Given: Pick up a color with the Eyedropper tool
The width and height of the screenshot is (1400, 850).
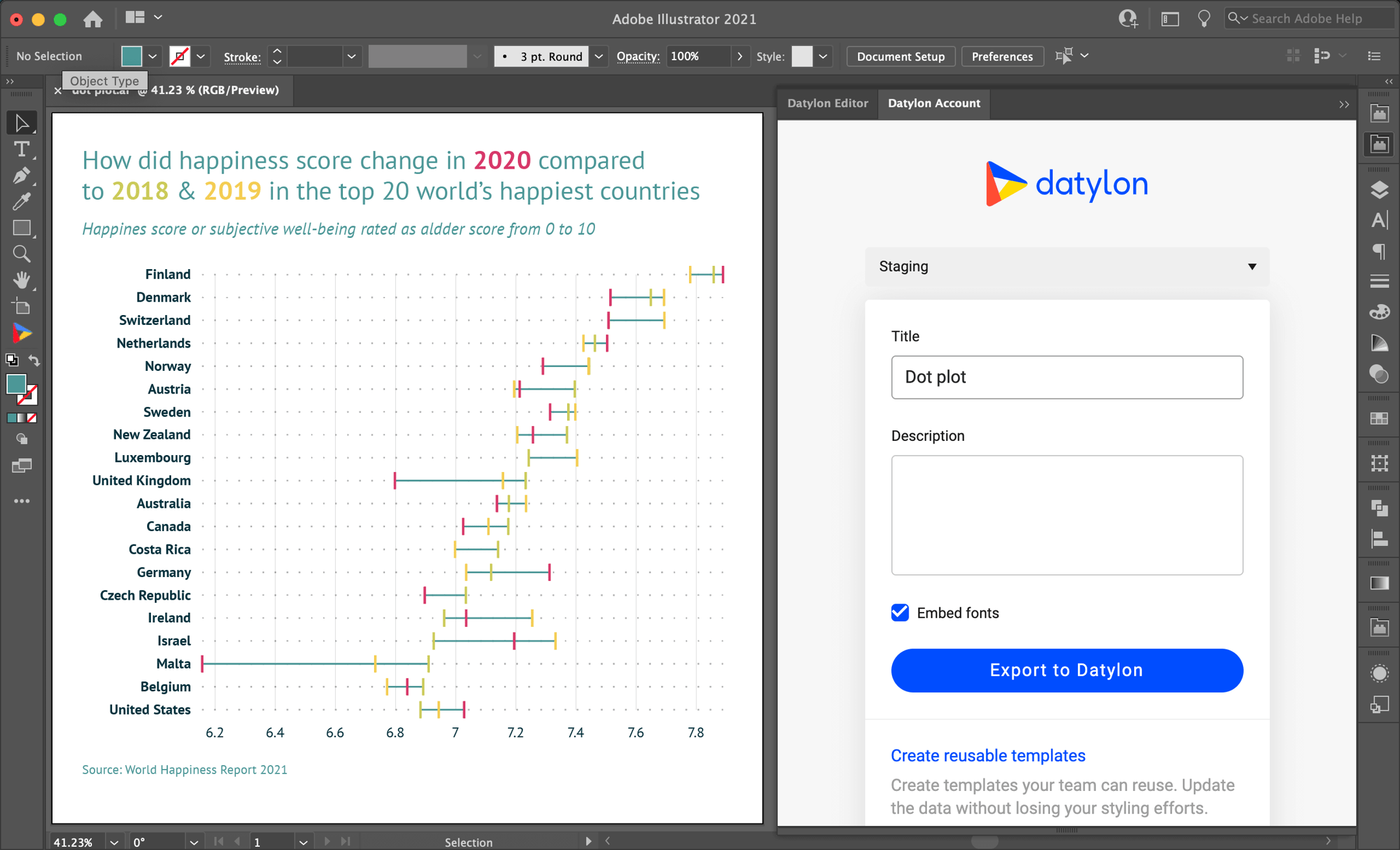Looking at the screenshot, I should pos(22,202).
